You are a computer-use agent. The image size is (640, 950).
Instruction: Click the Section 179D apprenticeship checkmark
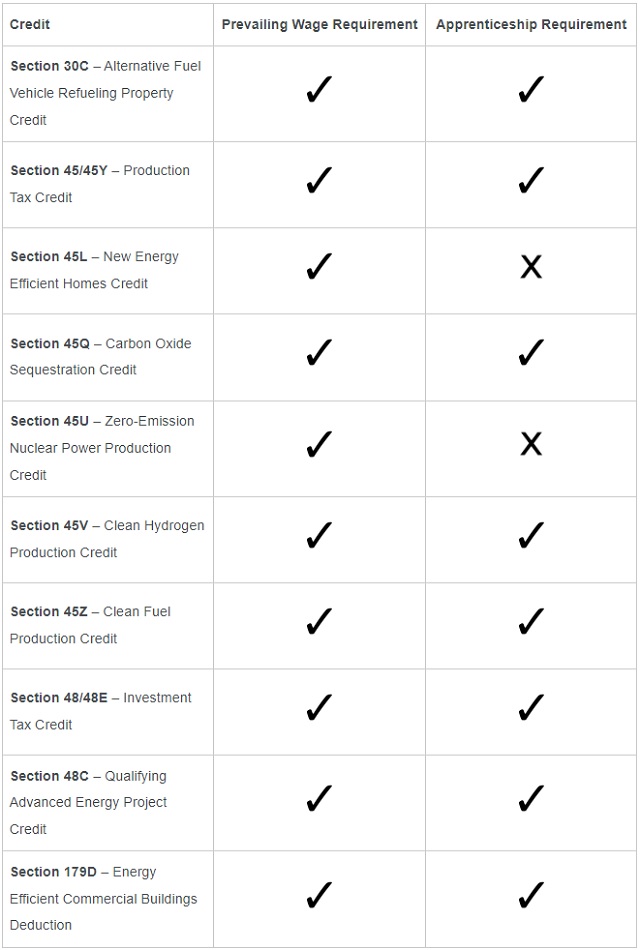pos(531,895)
